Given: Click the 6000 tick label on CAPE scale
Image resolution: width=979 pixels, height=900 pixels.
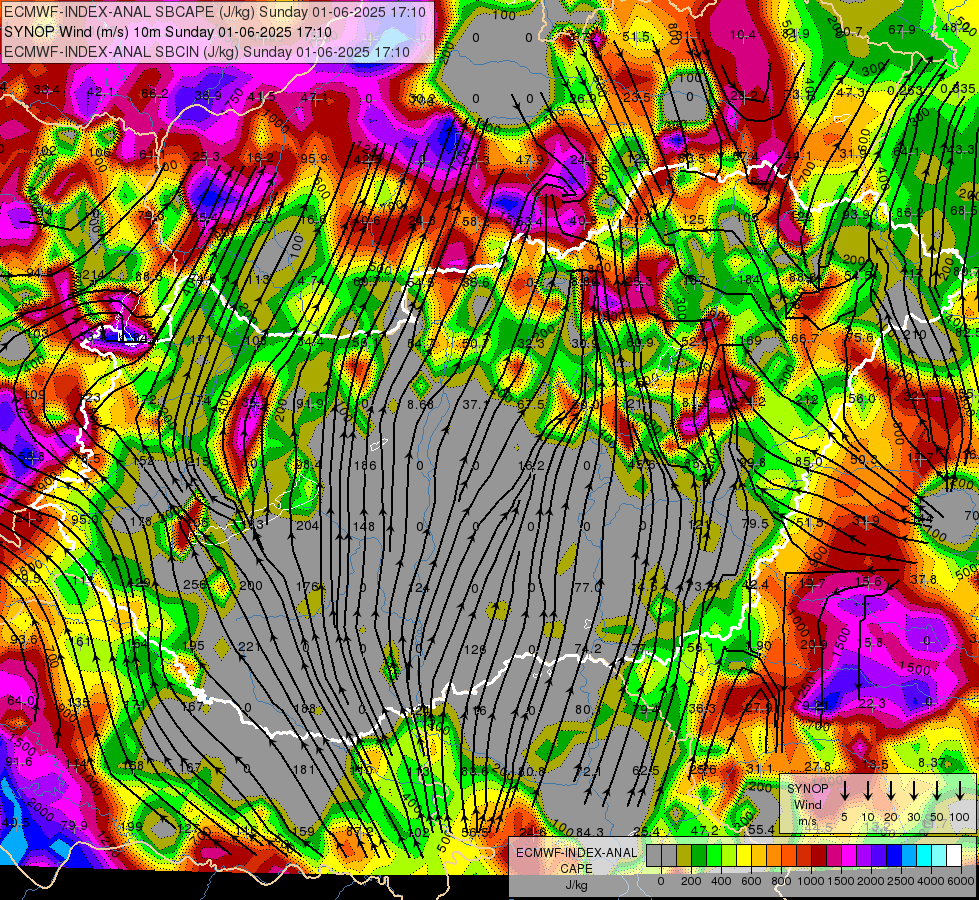Looking at the screenshot, I should (x=962, y=881).
